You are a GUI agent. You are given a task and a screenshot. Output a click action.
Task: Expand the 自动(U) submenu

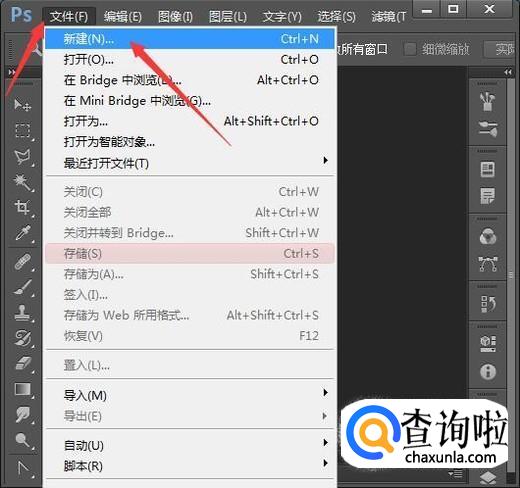point(190,445)
